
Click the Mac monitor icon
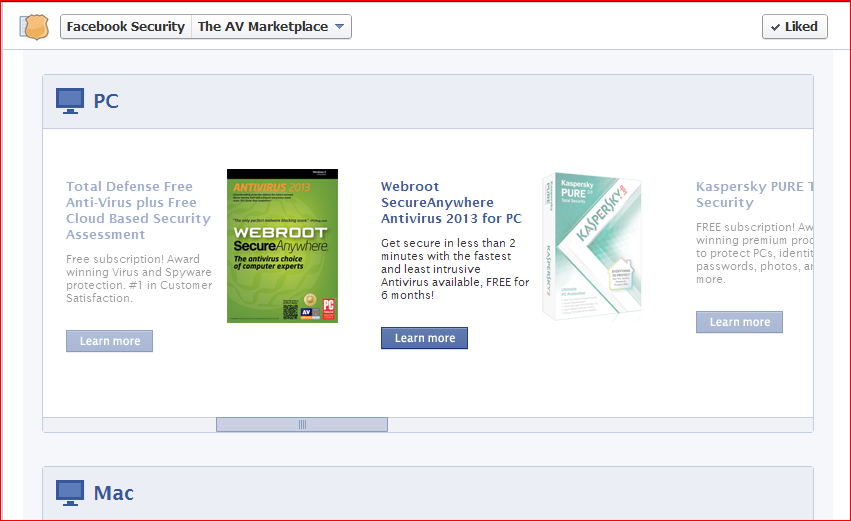point(70,493)
